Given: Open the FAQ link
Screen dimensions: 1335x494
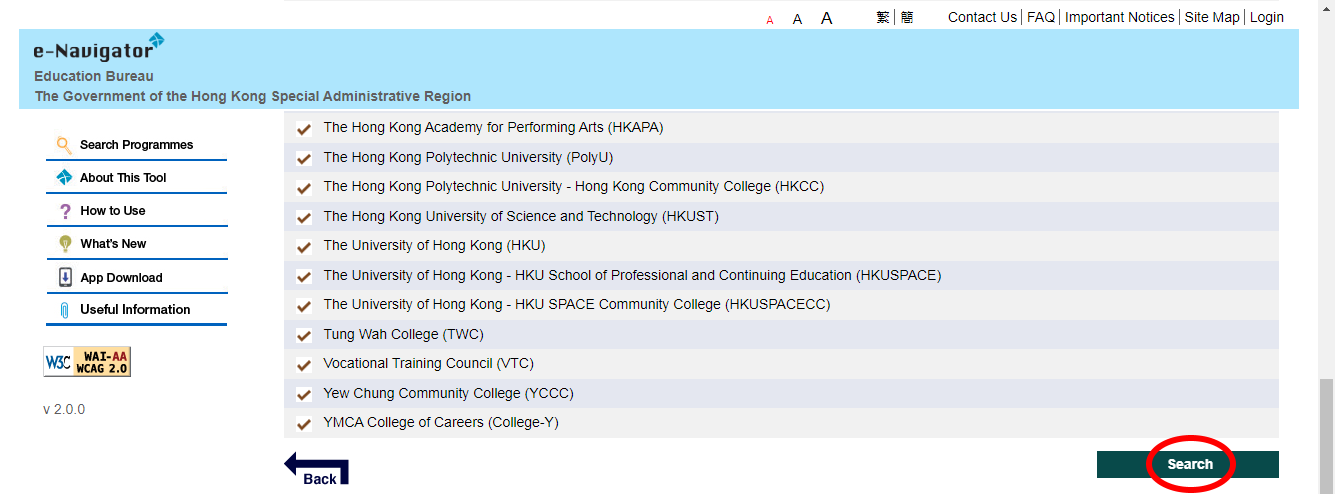Looking at the screenshot, I should pyautogui.click(x=1041, y=17).
